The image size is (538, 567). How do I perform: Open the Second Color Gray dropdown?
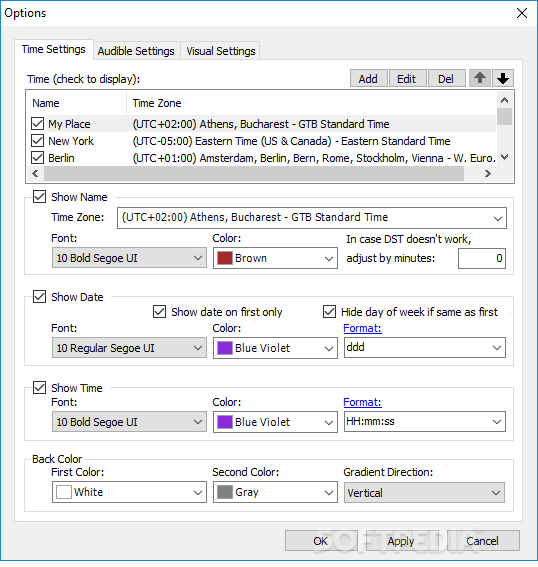point(275,492)
